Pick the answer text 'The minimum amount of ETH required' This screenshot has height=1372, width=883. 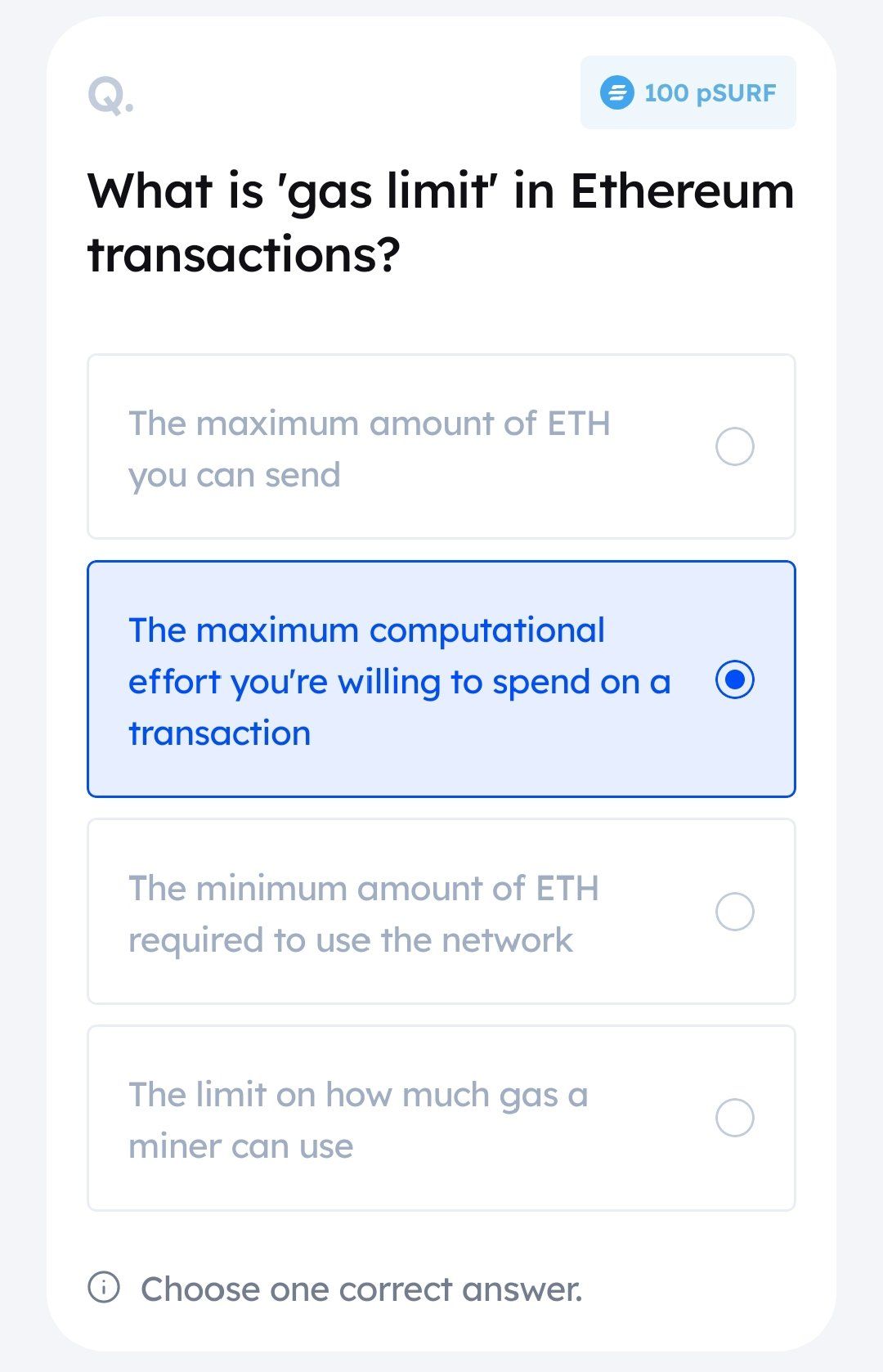364,913
